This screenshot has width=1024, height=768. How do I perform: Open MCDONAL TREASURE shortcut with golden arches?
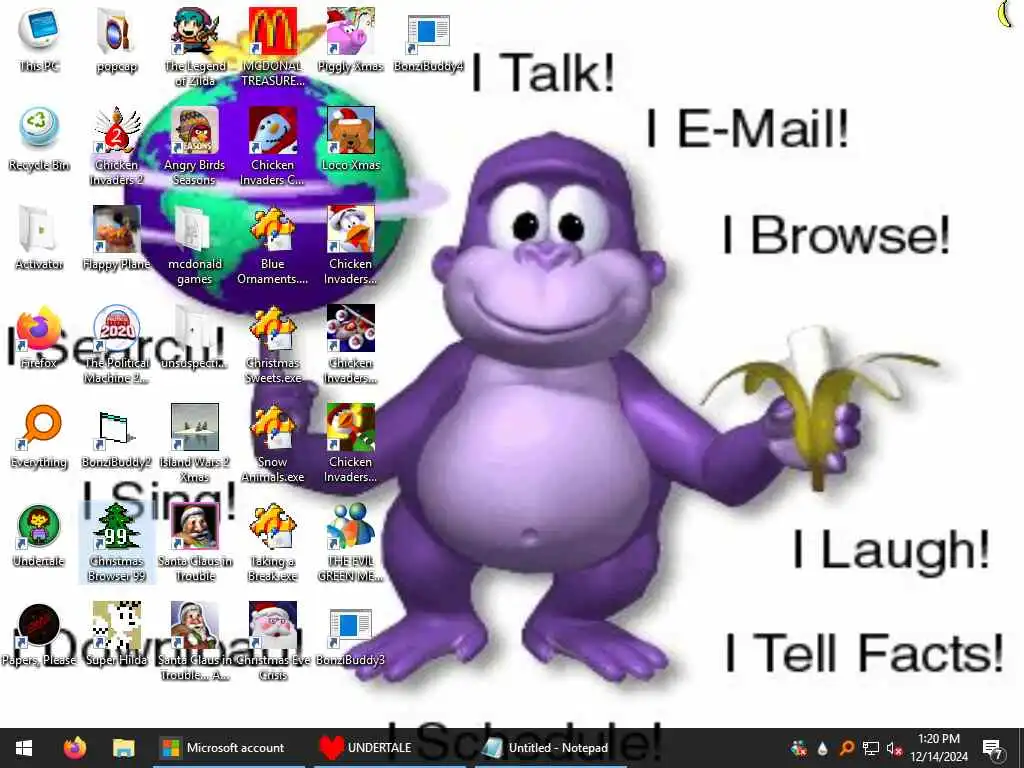click(272, 47)
